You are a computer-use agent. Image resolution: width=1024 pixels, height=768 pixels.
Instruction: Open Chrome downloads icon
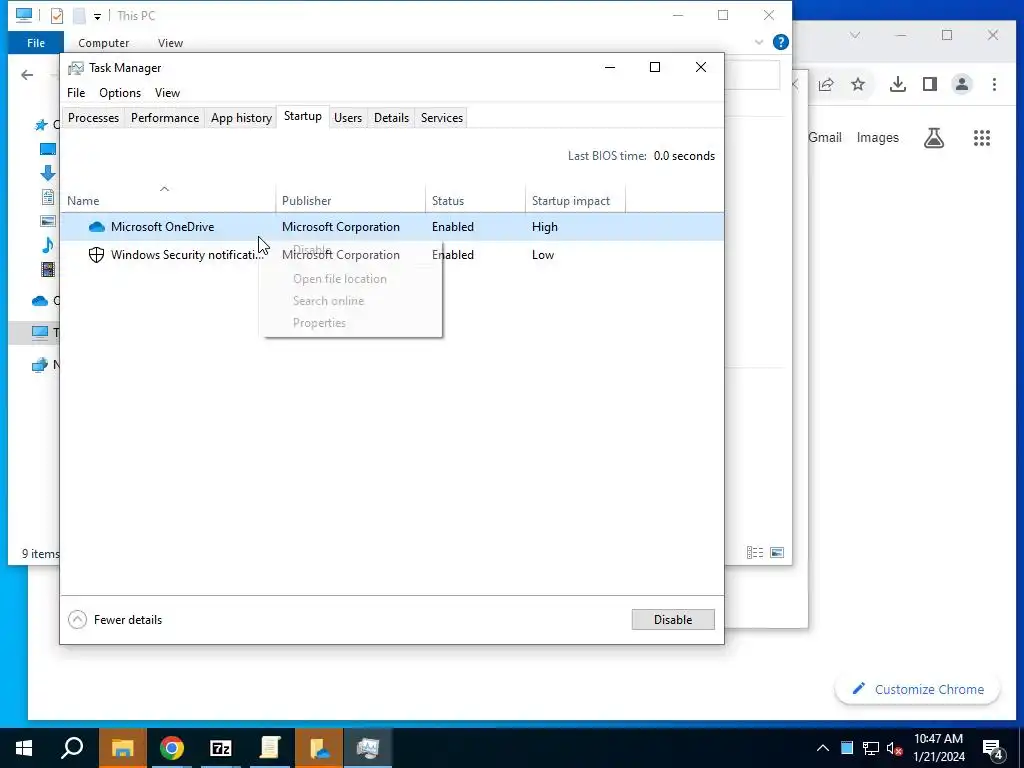coord(898,84)
